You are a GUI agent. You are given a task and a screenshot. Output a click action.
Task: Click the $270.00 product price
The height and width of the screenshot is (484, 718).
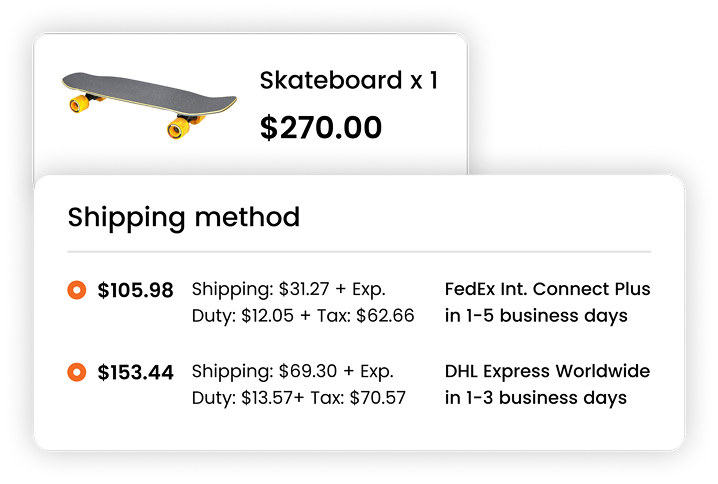(320, 128)
